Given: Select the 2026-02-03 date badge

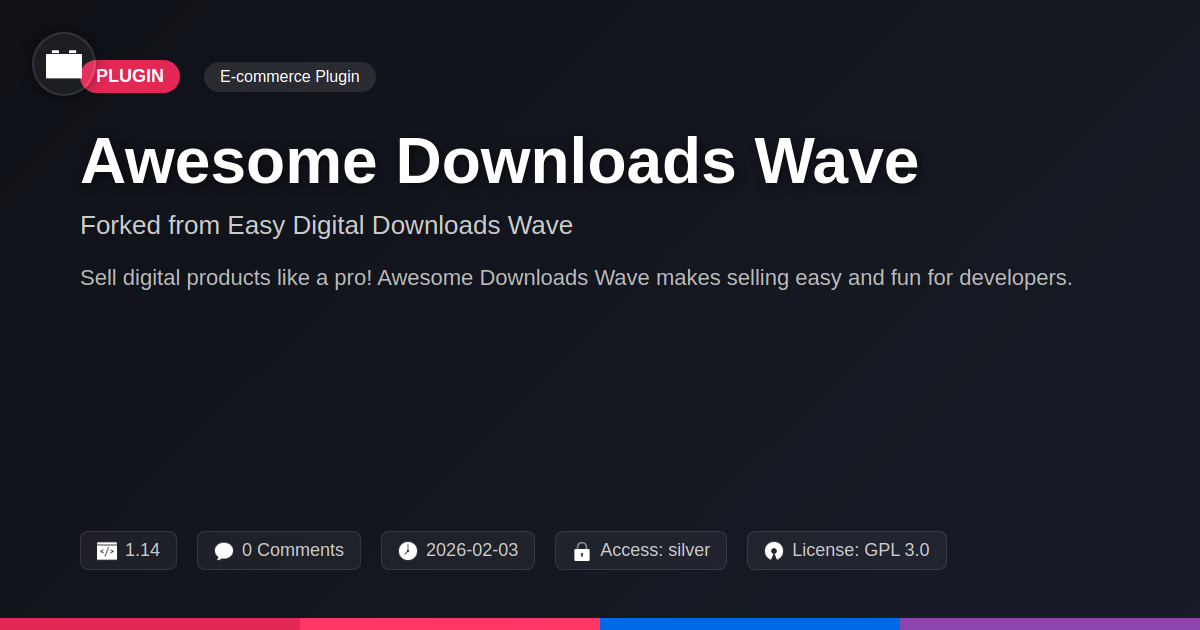Looking at the screenshot, I should click(458, 551).
